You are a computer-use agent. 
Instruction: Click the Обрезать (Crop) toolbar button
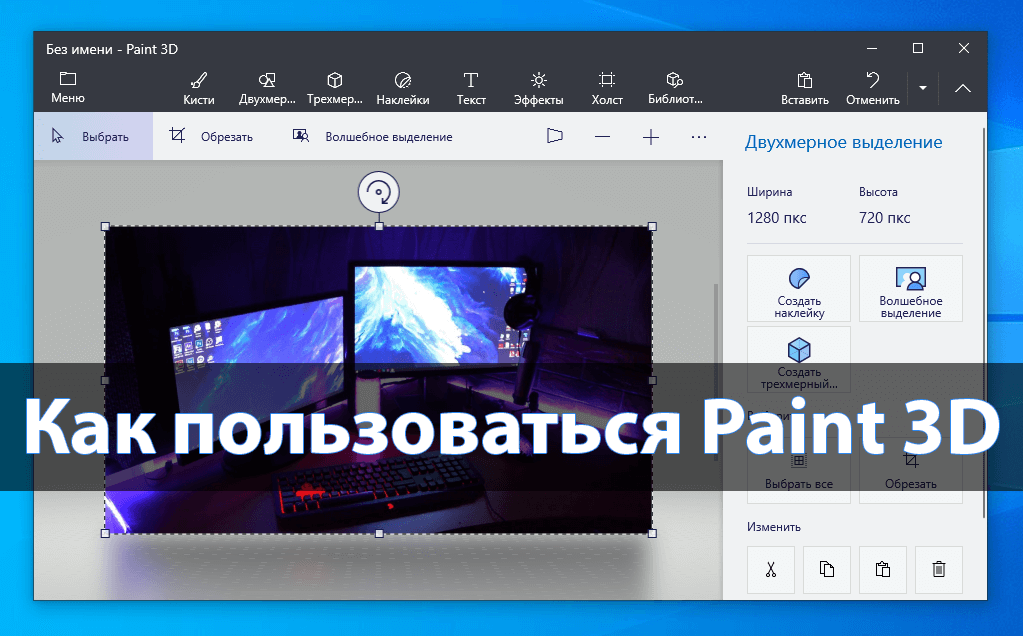[211, 137]
